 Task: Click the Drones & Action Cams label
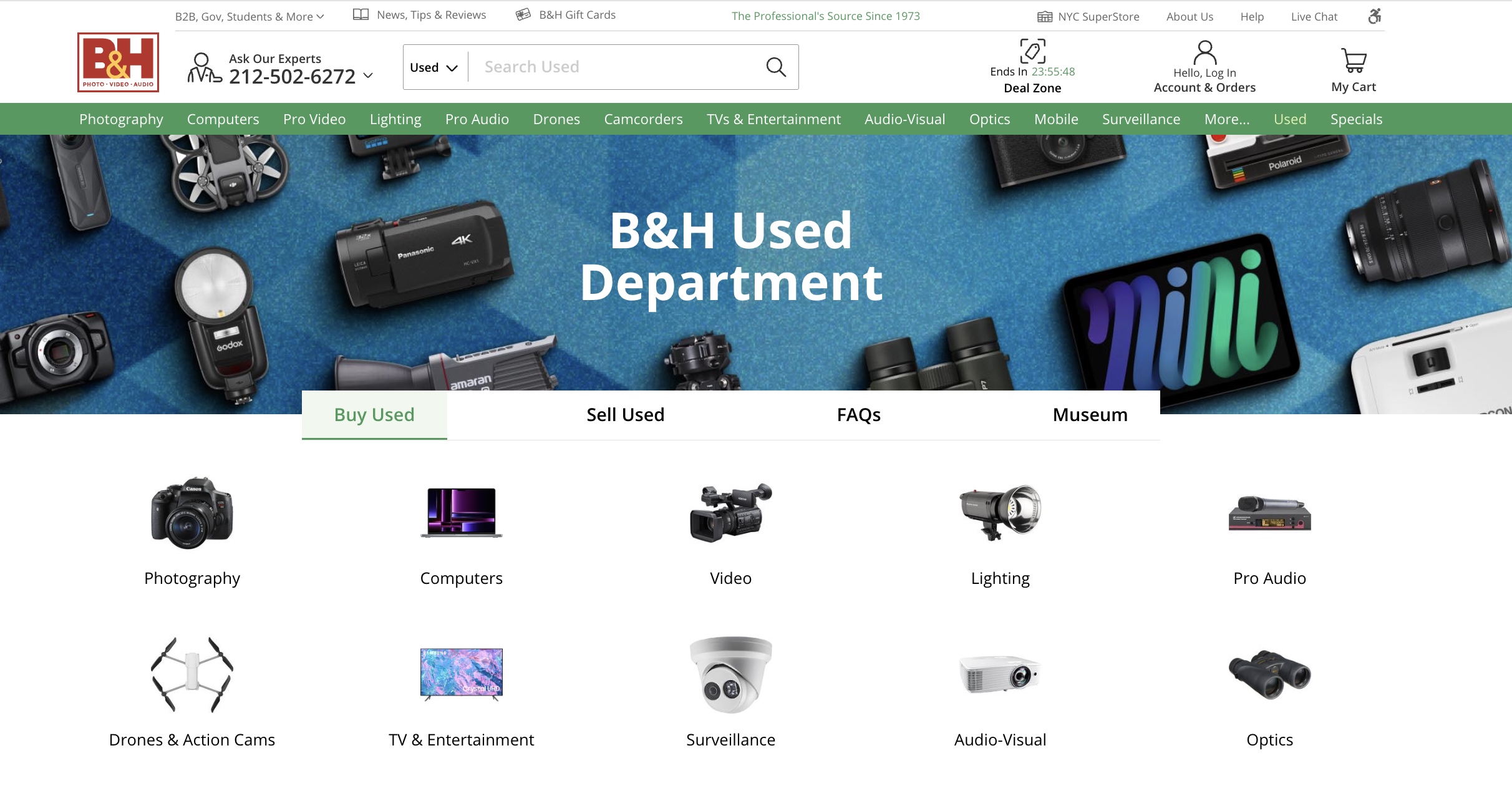tap(192, 740)
